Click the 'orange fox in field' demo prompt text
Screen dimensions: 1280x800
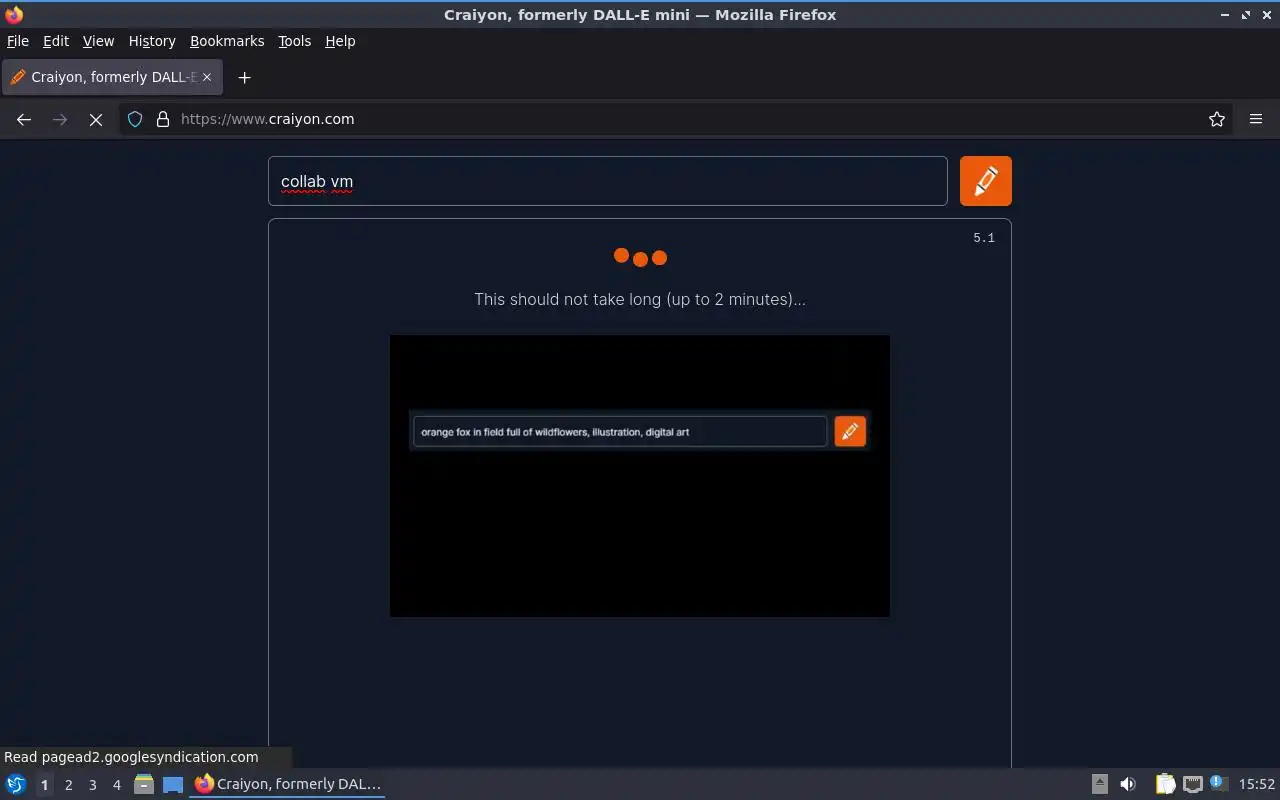[555, 432]
